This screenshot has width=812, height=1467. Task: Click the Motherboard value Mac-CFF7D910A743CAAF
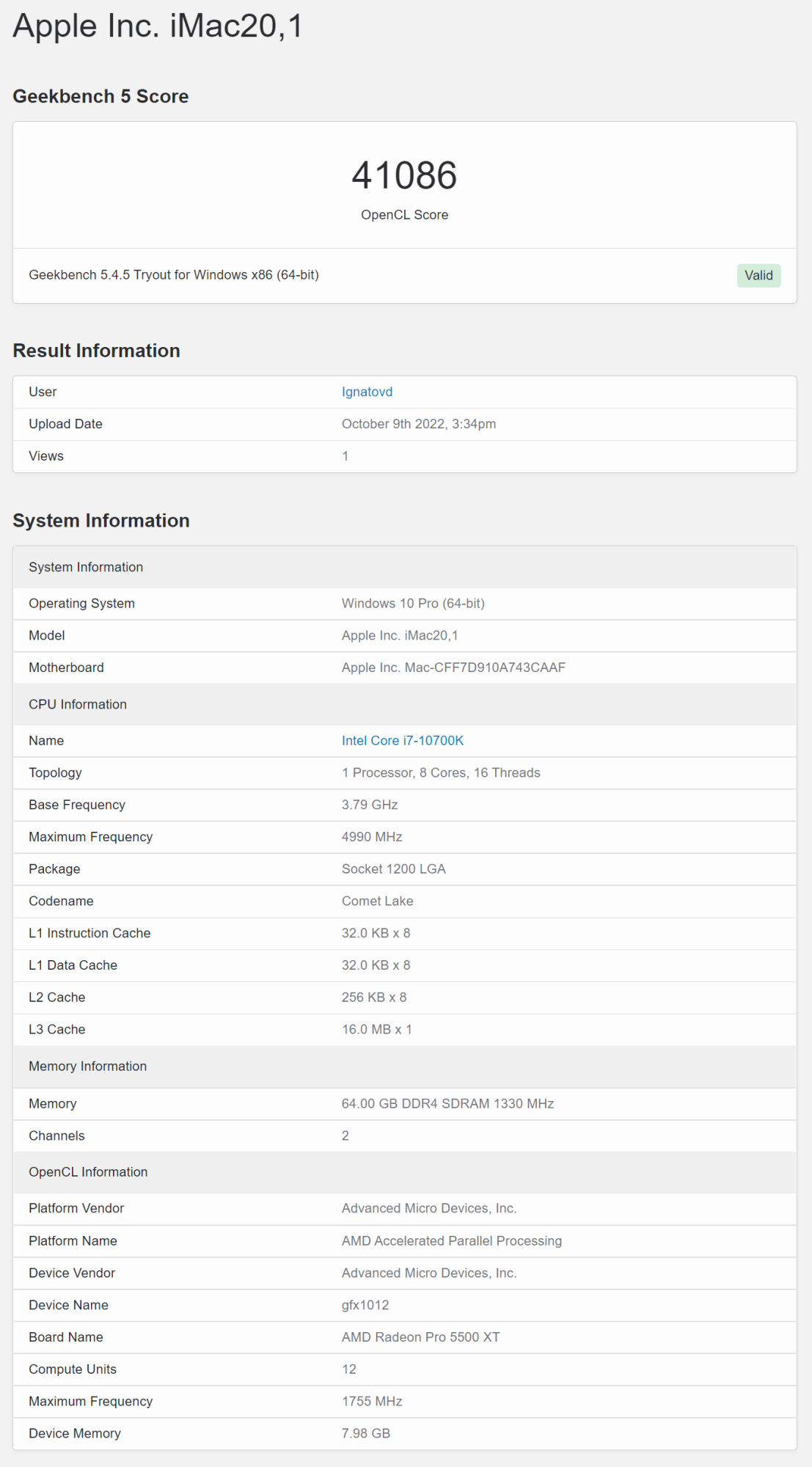(453, 667)
